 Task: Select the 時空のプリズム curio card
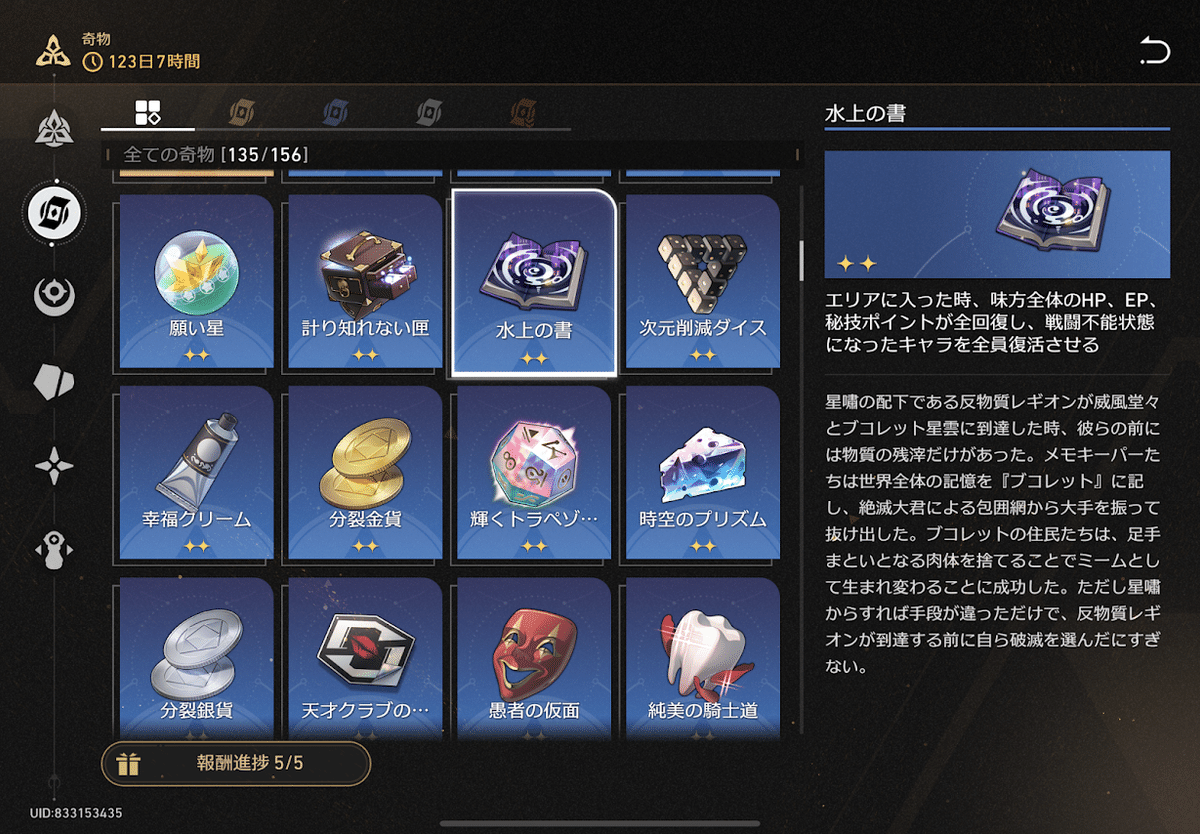point(702,474)
